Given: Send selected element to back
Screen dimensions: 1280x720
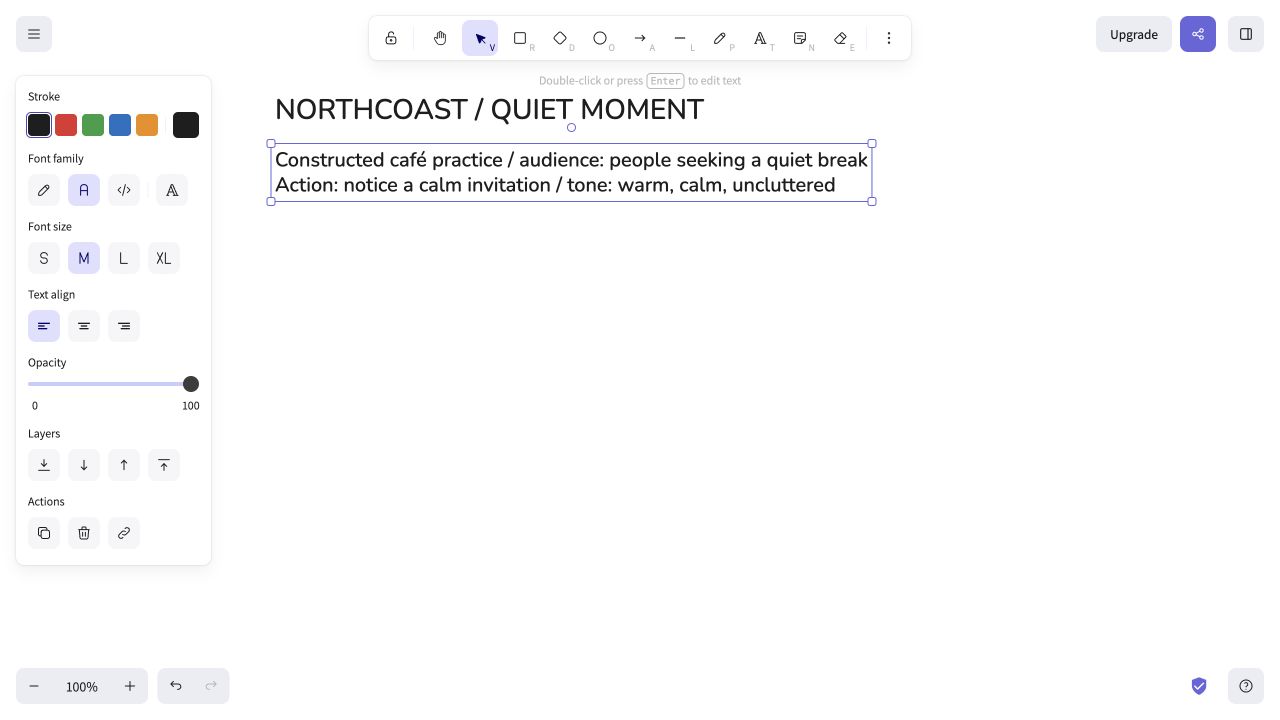Looking at the screenshot, I should 44,465.
